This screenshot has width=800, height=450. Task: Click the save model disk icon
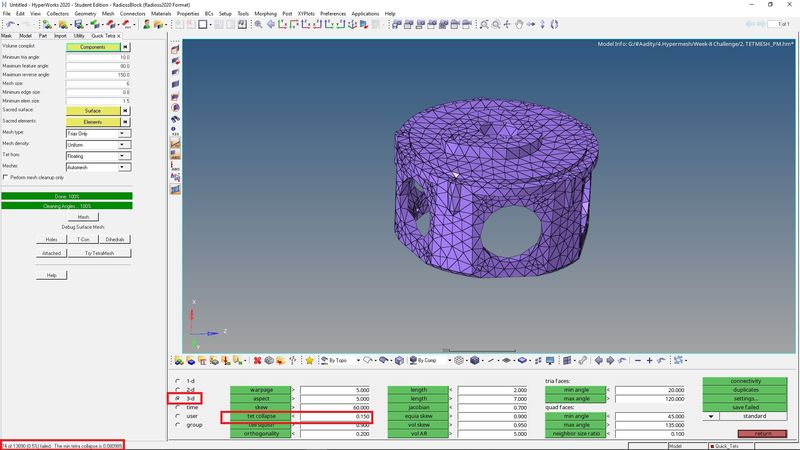point(79,24)
